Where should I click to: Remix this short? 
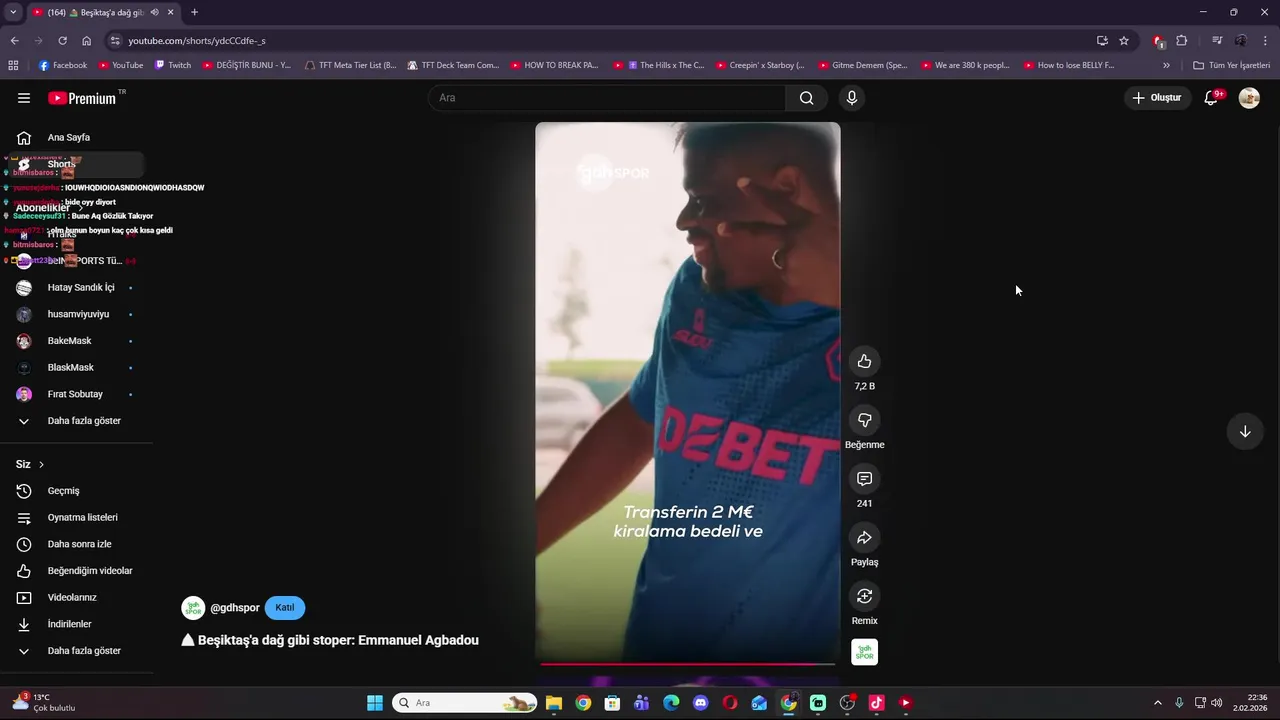pyautogui.click(x=865, y=596)
